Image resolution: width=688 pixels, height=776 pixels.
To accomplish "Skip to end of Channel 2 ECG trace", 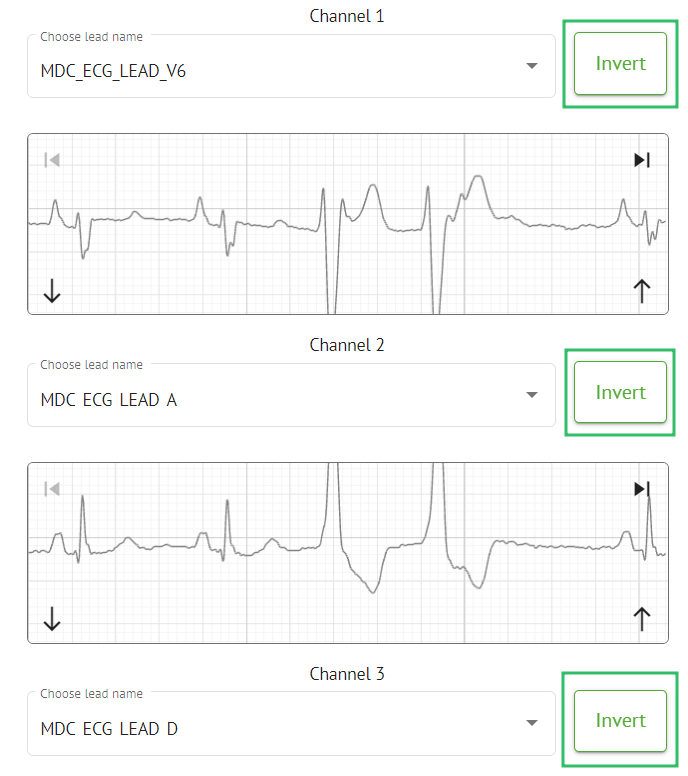I will click(x=642, y=489).
